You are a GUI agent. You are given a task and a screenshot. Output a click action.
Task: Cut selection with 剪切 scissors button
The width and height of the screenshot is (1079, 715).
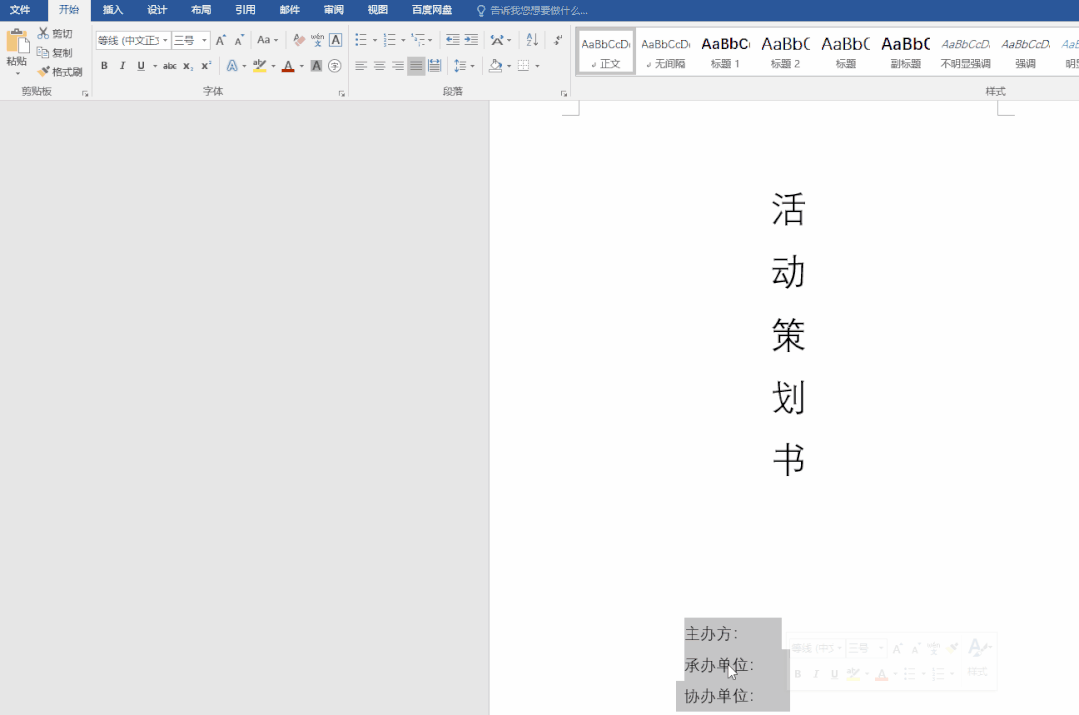[x=55, y=33]
